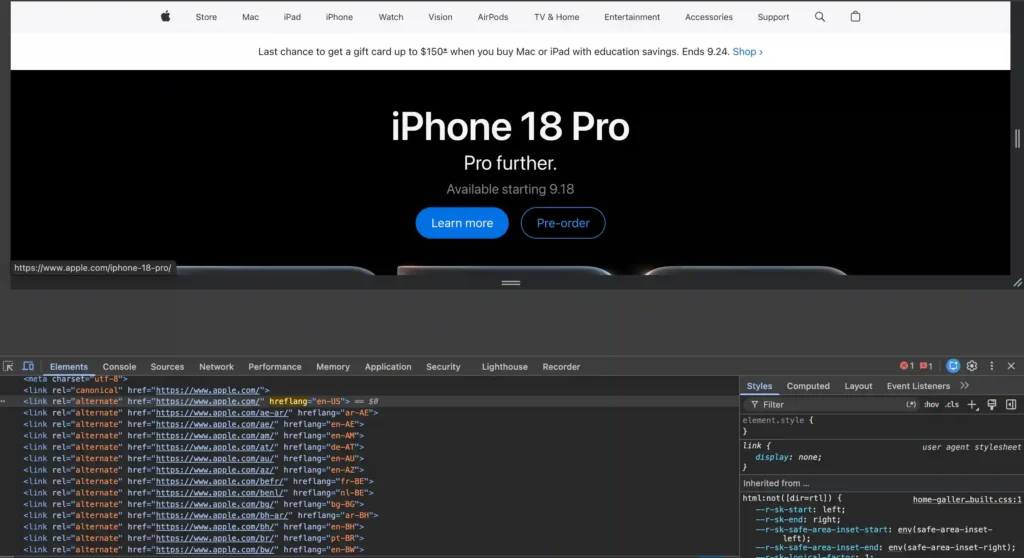1024x558 pixels.
Task: Click the issues flag counter
Action: 926,366
